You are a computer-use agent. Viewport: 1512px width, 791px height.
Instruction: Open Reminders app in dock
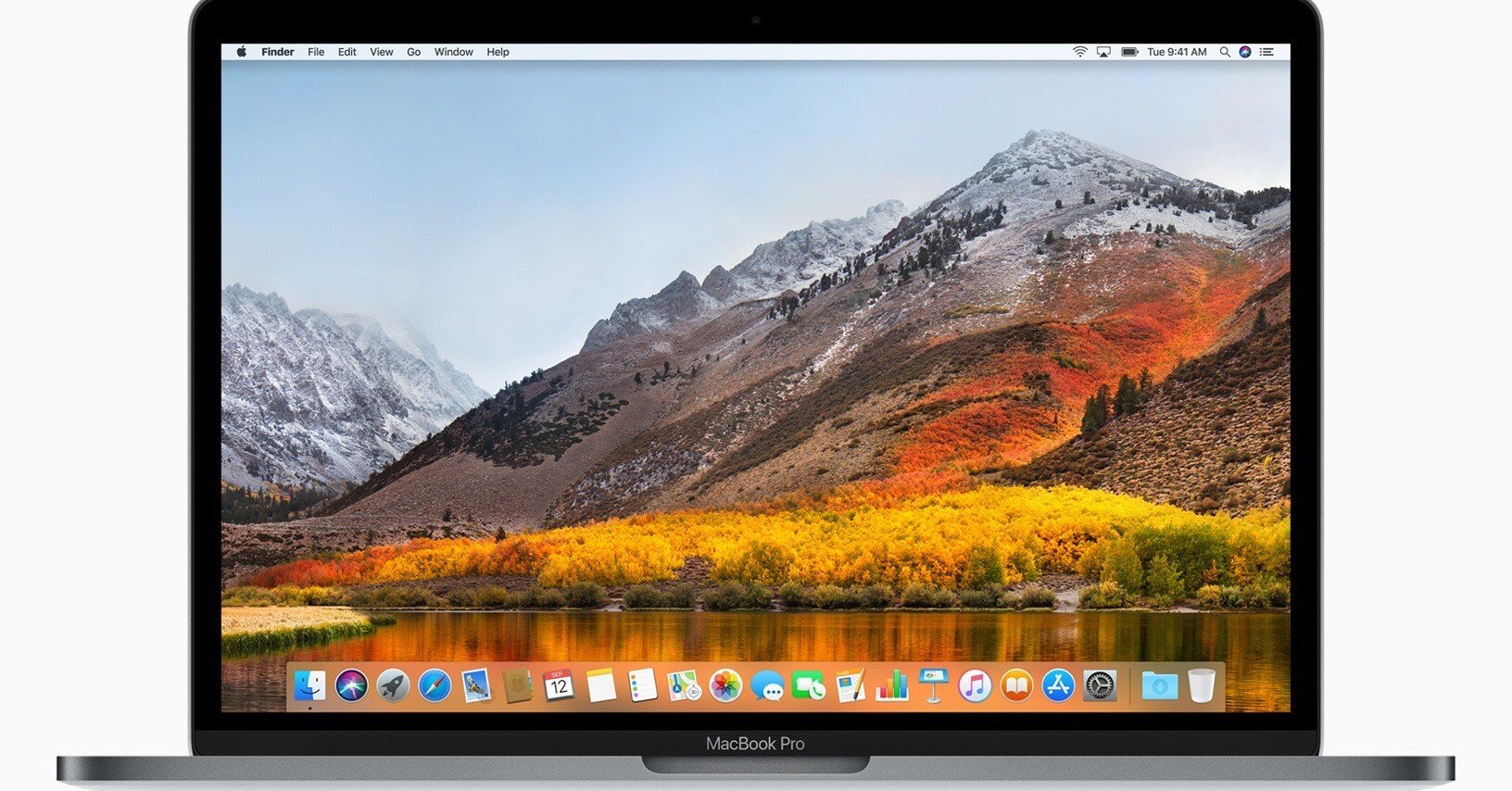642,685
